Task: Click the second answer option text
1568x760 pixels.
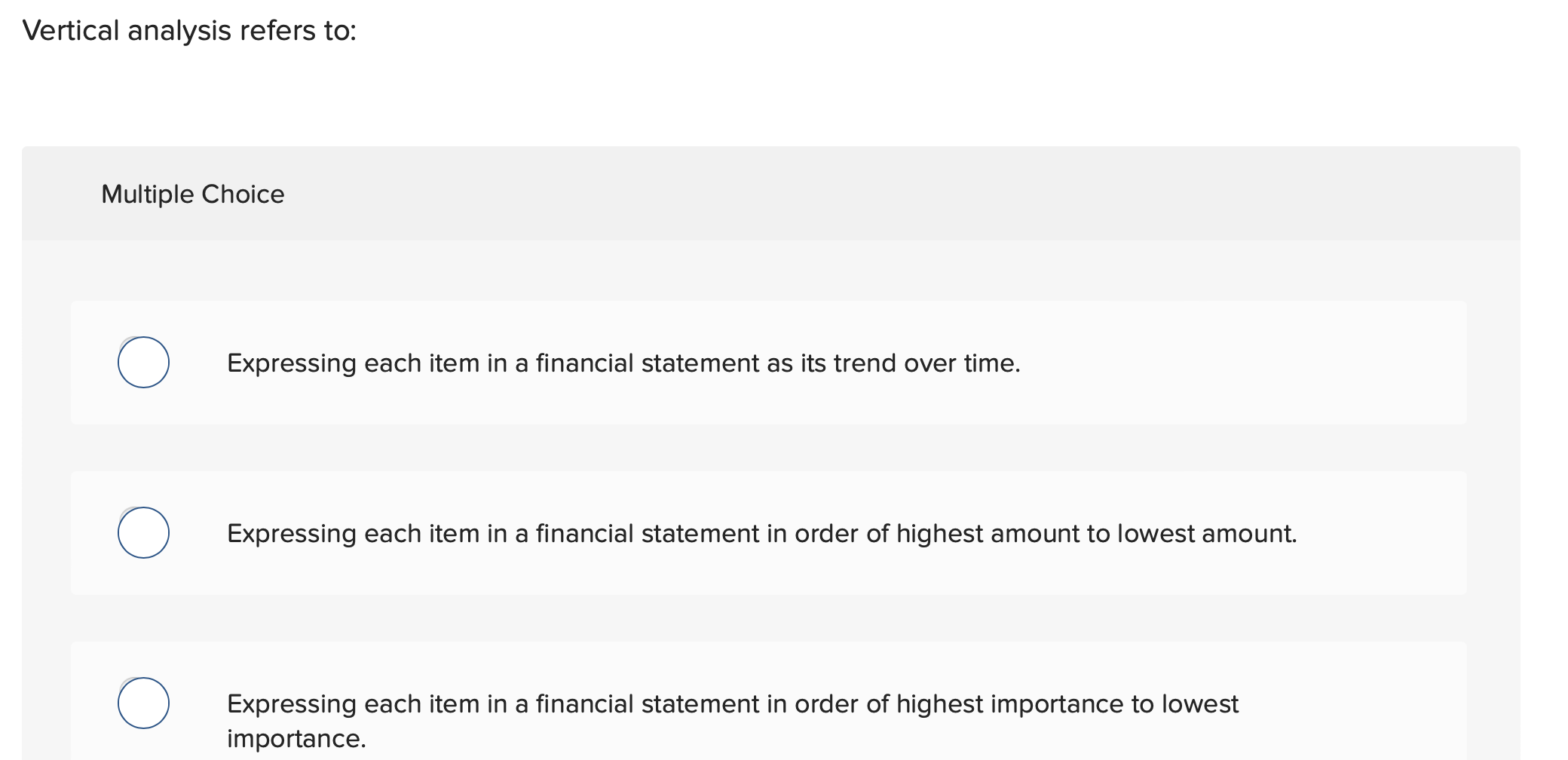Action: [x=761, y=533]
